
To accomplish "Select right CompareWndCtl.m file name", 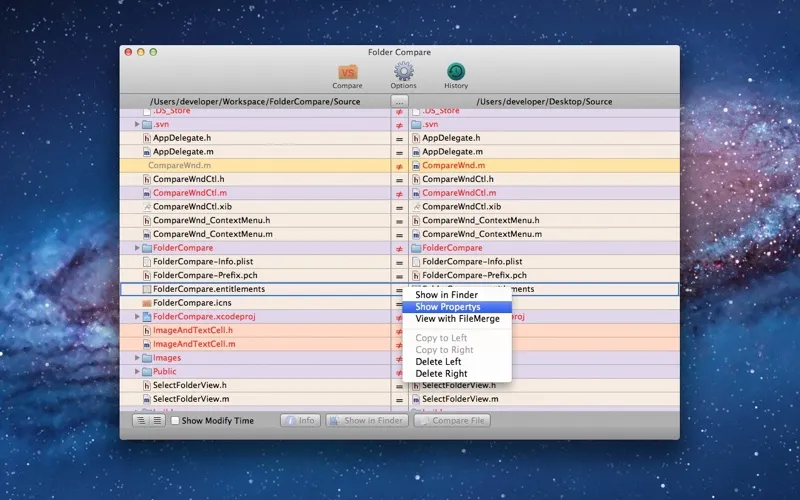I will coord(459,193).
